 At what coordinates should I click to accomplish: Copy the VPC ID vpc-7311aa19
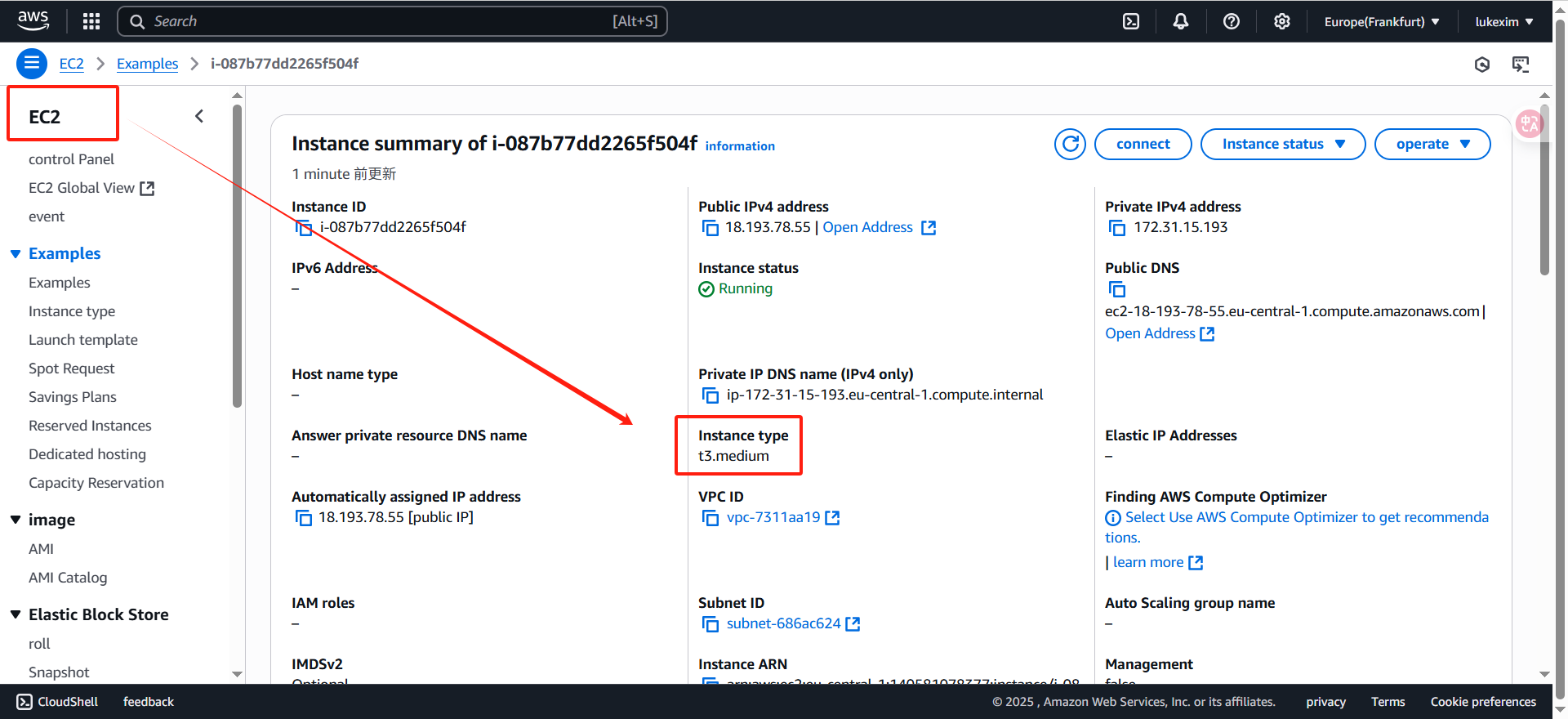point(710,518)
